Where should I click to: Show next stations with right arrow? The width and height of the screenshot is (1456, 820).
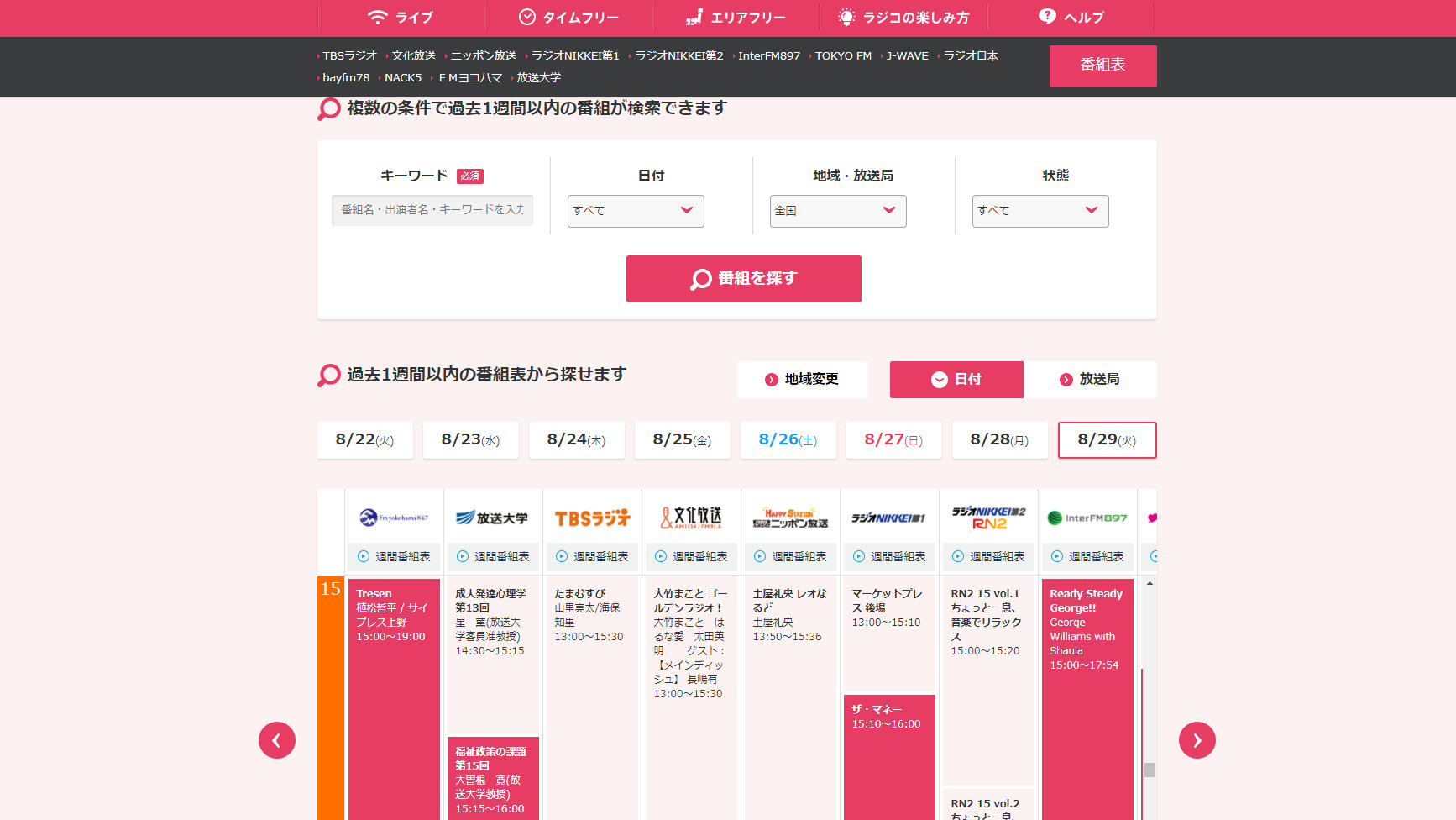pos(1197,740)
